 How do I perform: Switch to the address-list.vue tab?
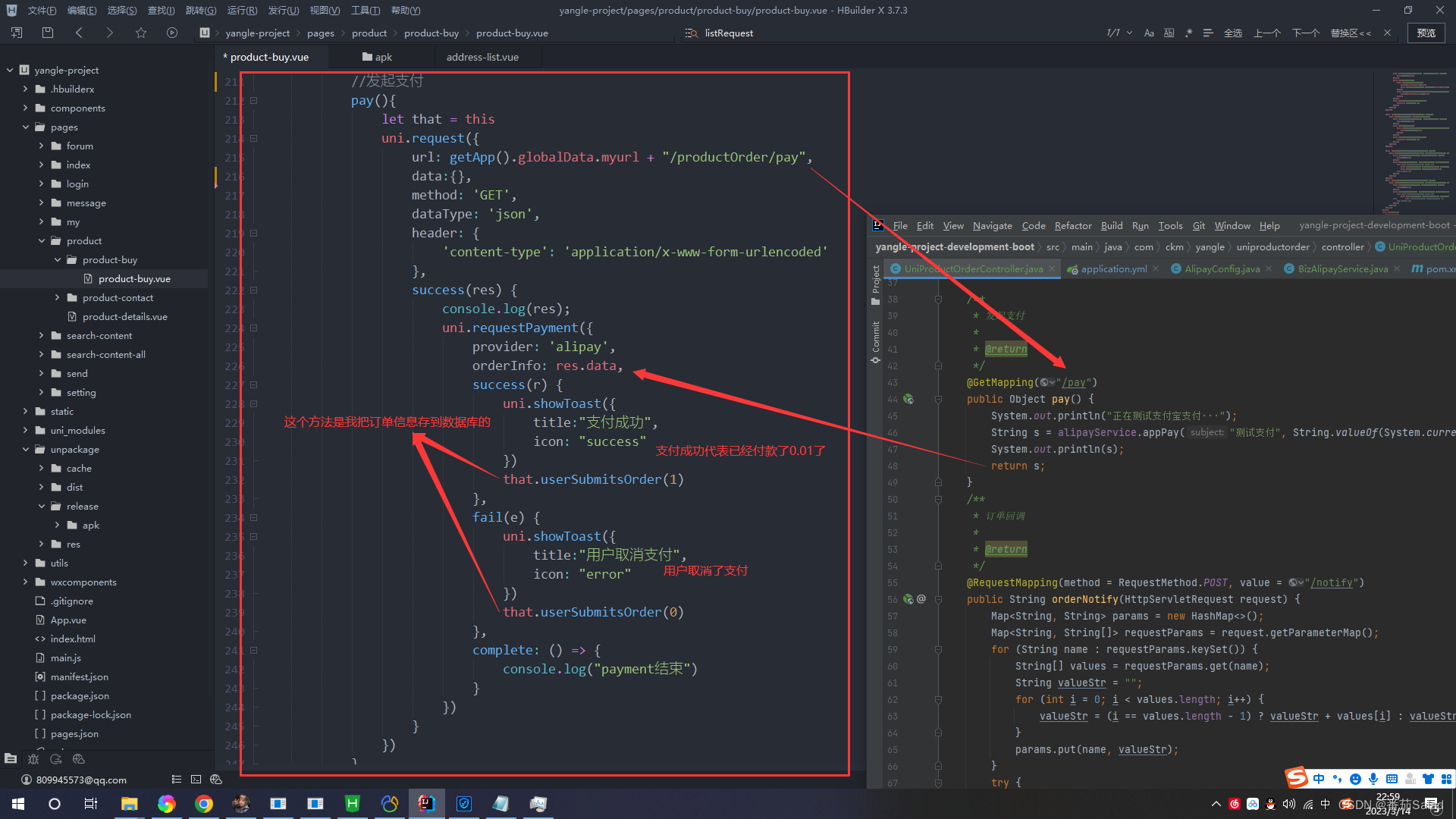pos(482,57)
